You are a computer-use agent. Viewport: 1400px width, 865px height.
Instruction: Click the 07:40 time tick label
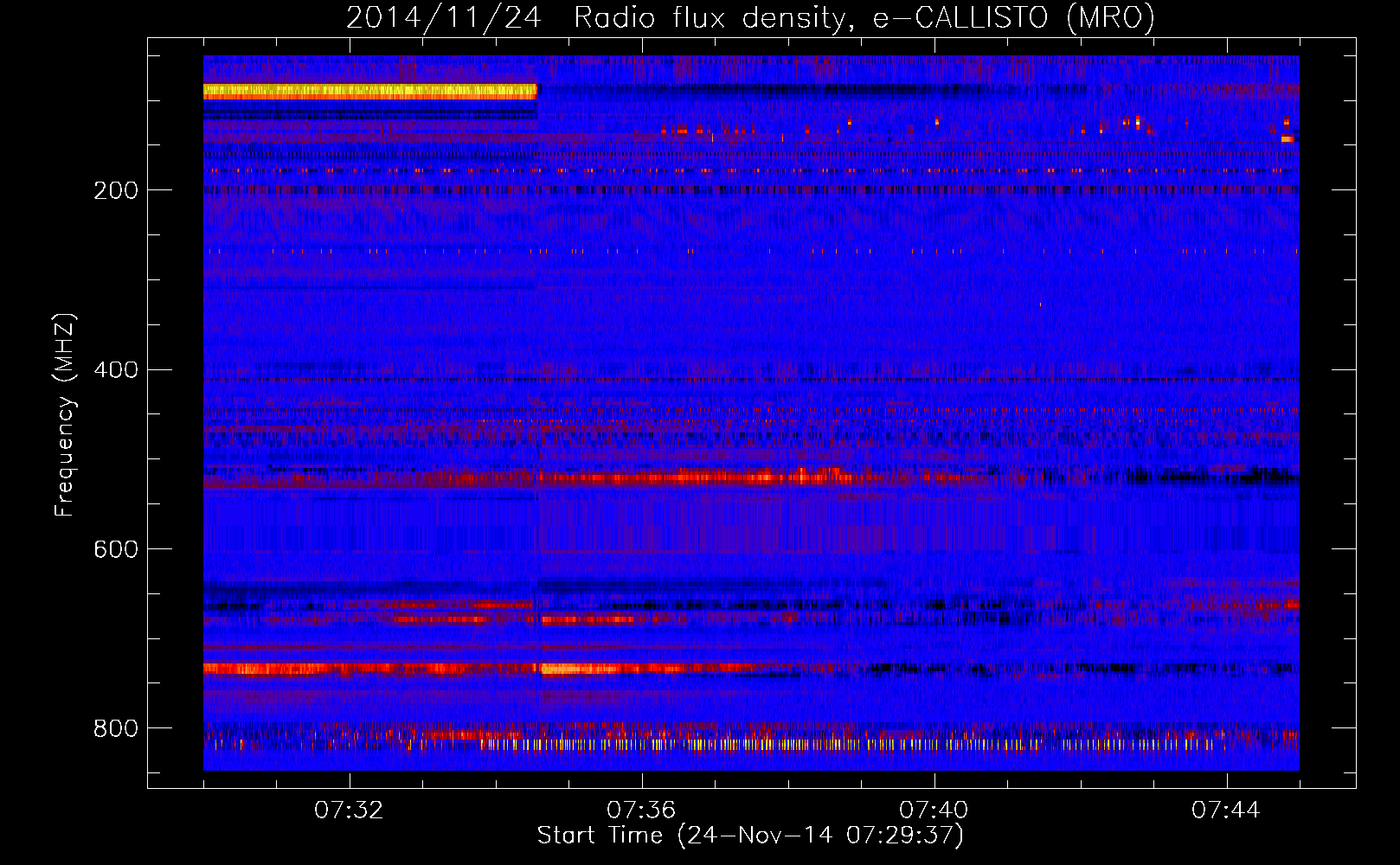coord(934,811)
